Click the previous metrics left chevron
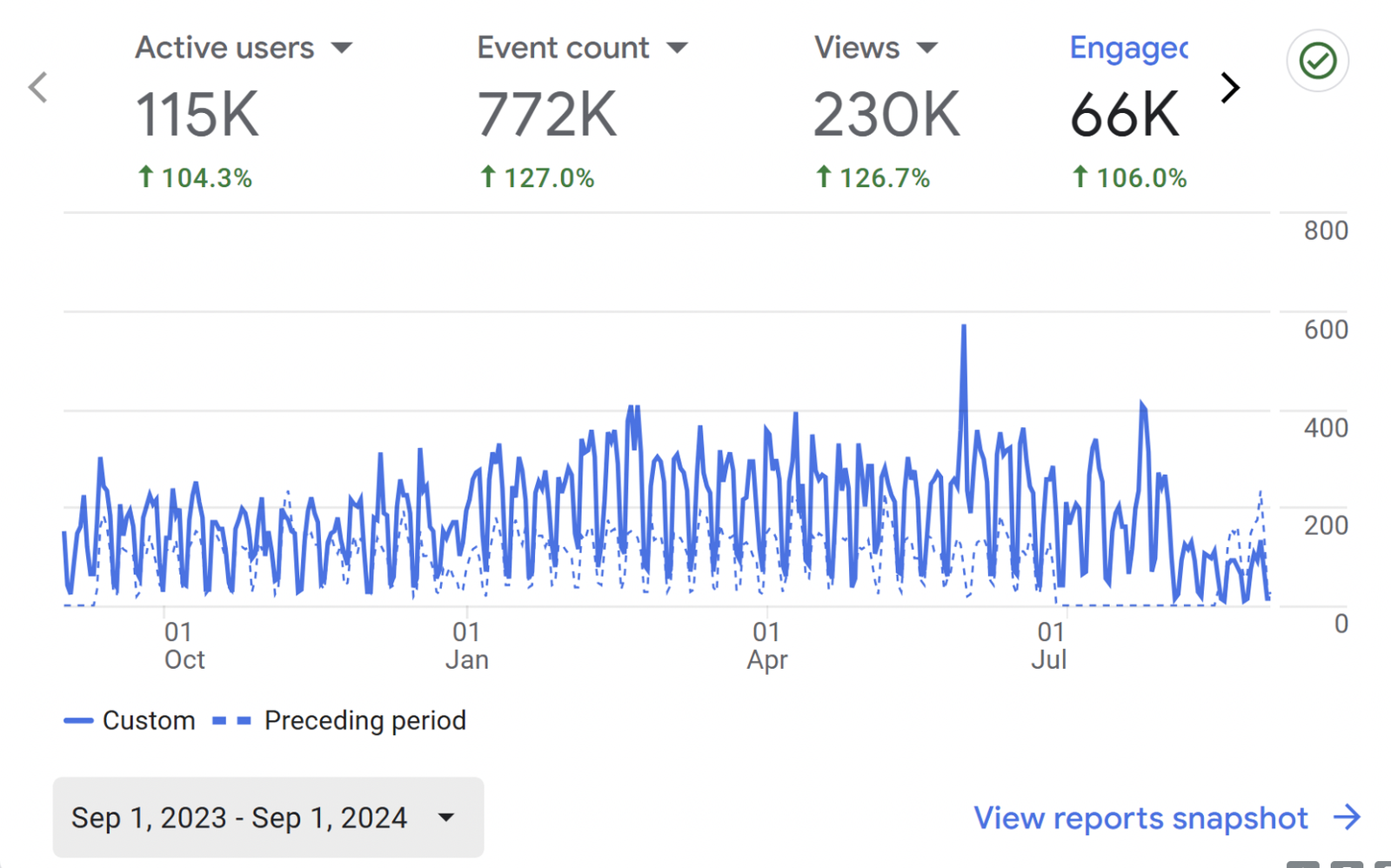This screenshot has width=1391, height=868. click(38, 87)
